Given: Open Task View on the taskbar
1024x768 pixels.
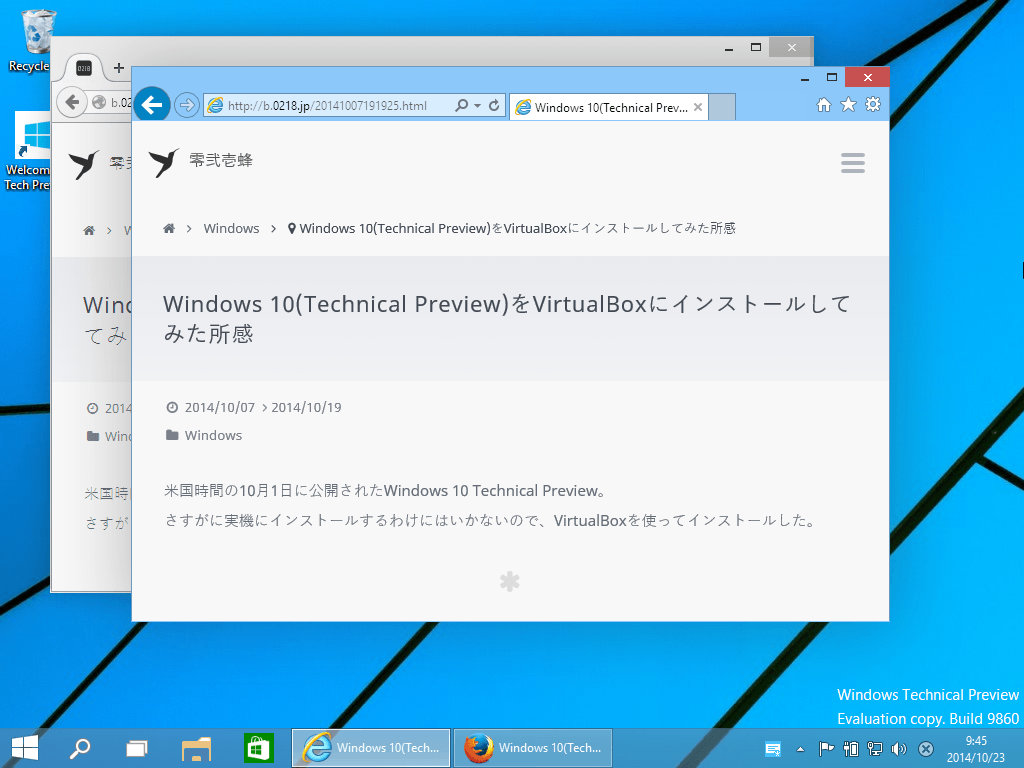Looking at the screenshot, I should pyautogui.click(x=136, y=748).
